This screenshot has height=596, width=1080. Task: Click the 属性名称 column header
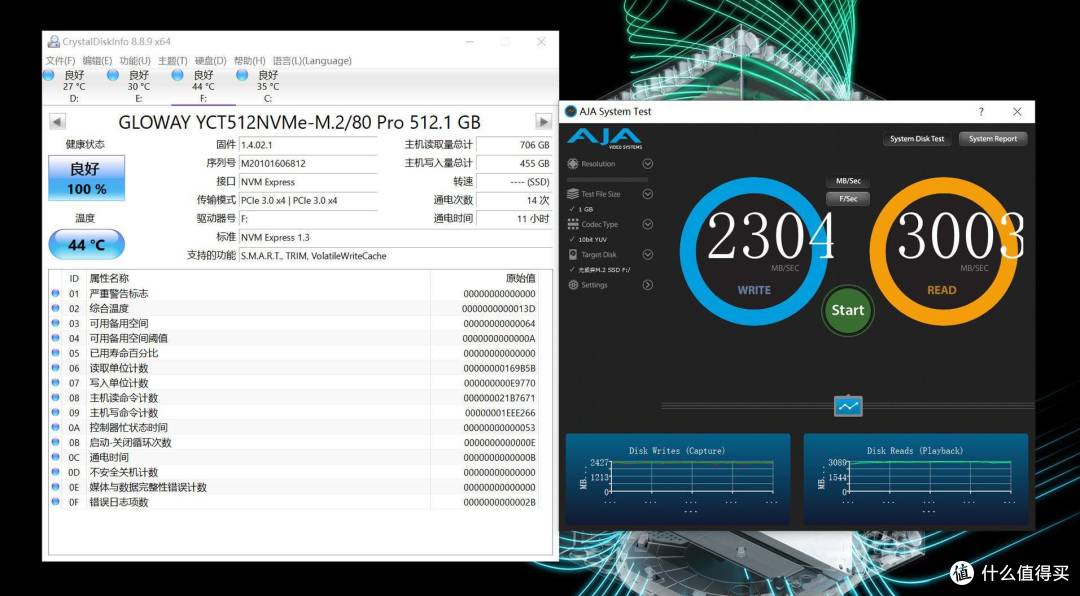click(x=258, y=278)
